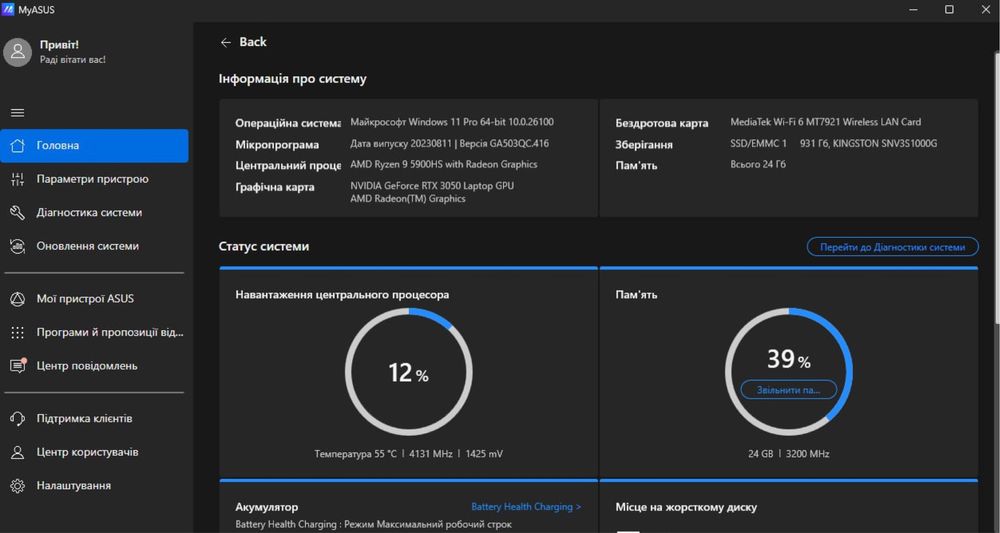This screenshot has height=533, width=1000.
Task: Open Мої пристрої ASUS section
Action: click(94, 299)
